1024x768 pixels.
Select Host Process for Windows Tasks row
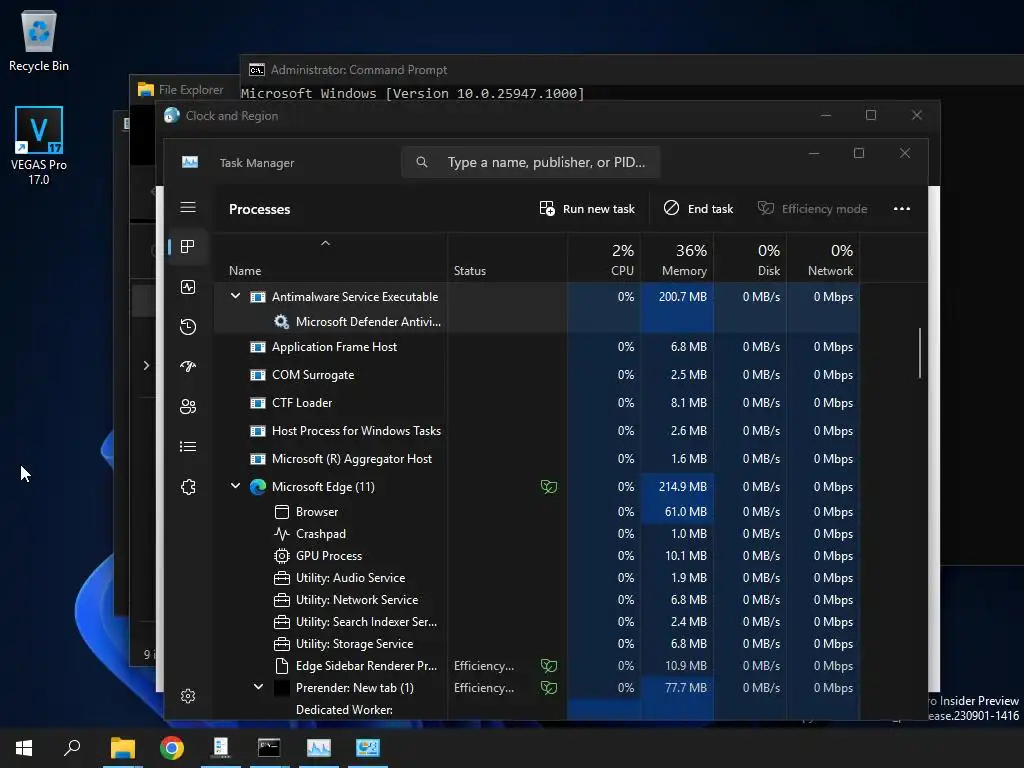[x=537, y=431]
